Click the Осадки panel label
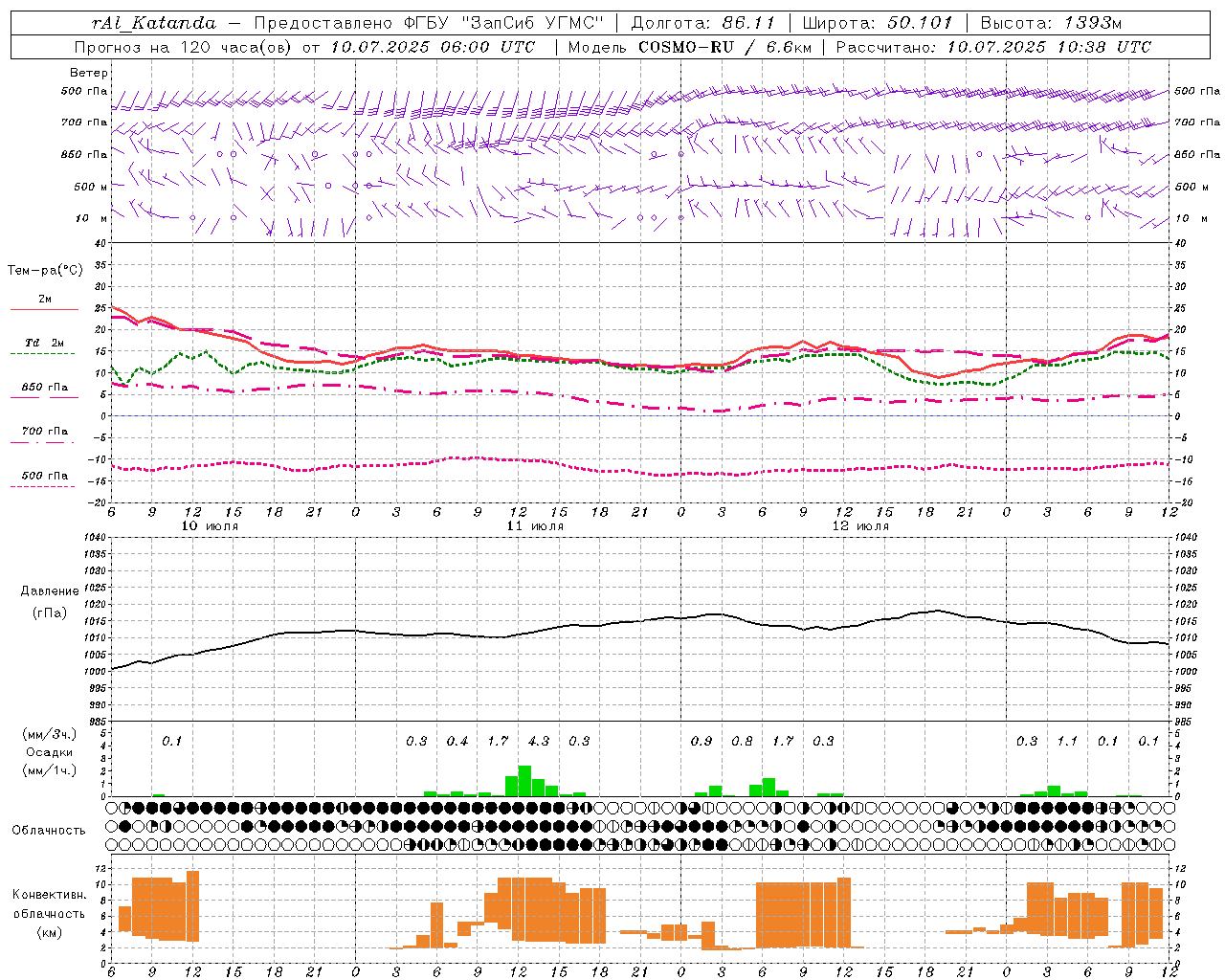Screen dimensions: 1225x980 point(50,752)
